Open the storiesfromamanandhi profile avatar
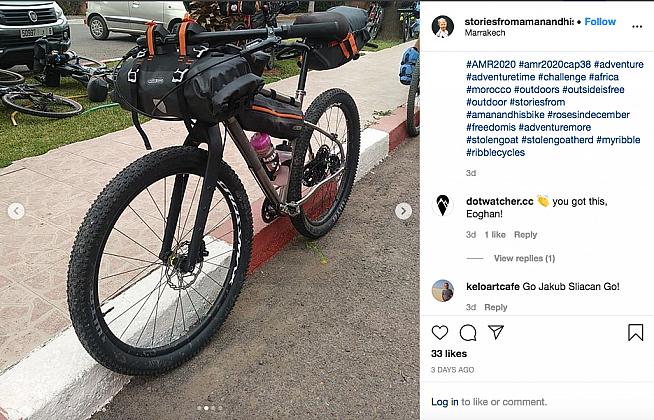The height and width of the screenshot is (420, 654). 443,27
